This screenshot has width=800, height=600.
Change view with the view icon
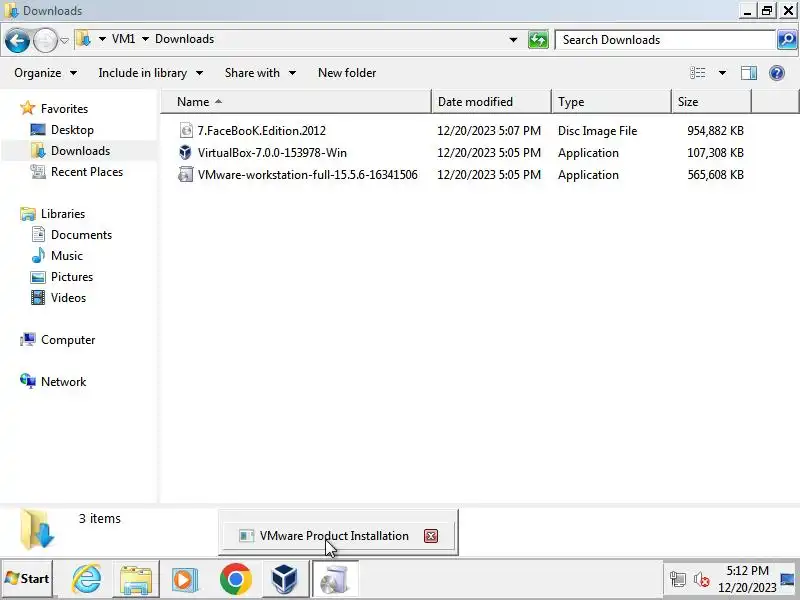point(697,73)
